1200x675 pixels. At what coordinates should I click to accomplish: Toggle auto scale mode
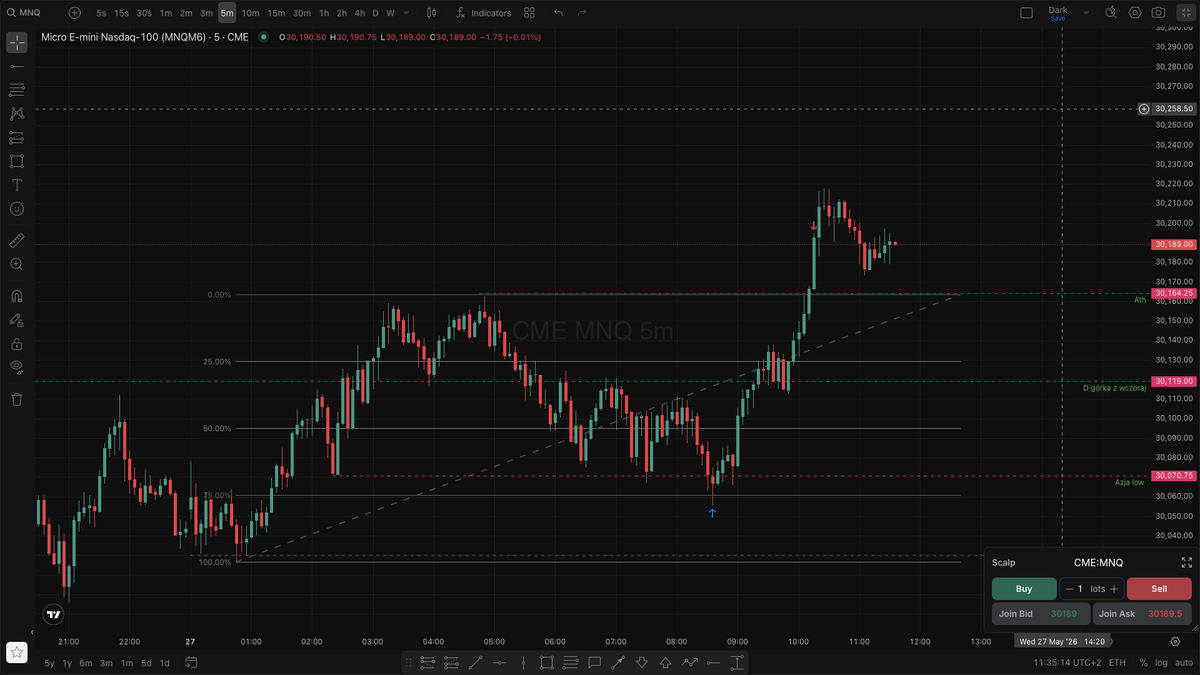1184,663
